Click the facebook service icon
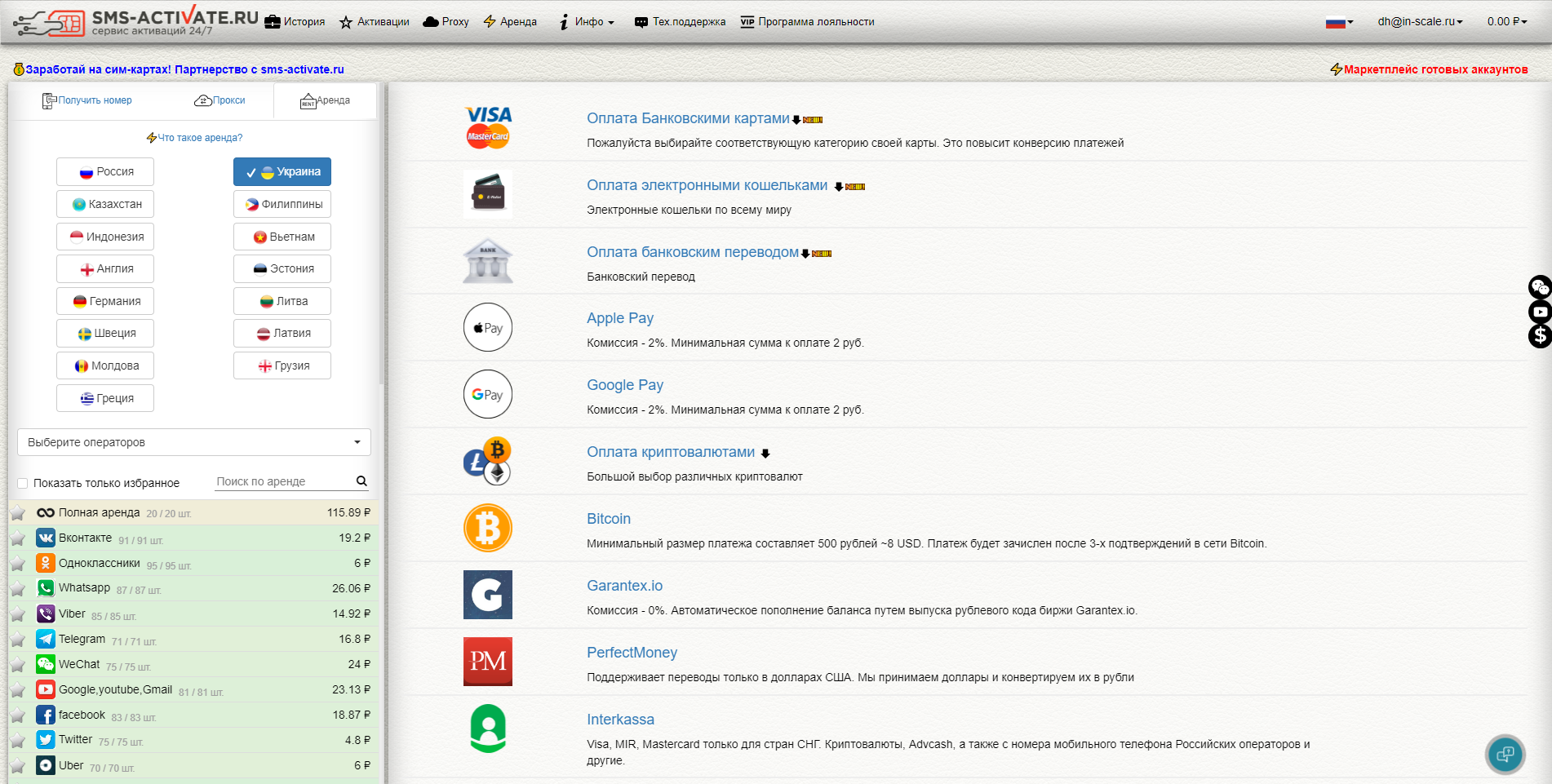The height and width of the screenshot is (784, 1552). [46, 715]
